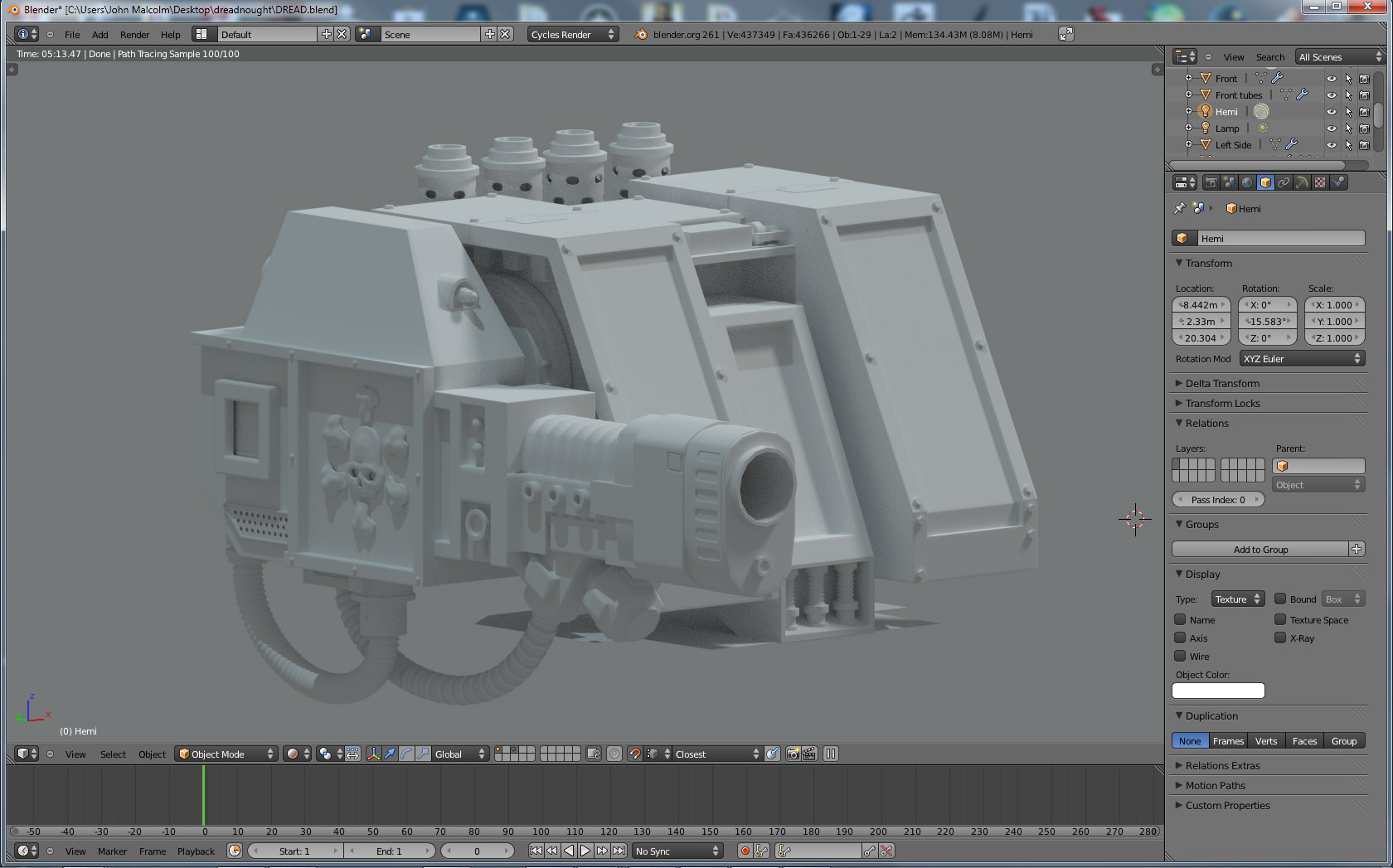Open the Help menu
1393x868 pixels.
tap(170, 35)
